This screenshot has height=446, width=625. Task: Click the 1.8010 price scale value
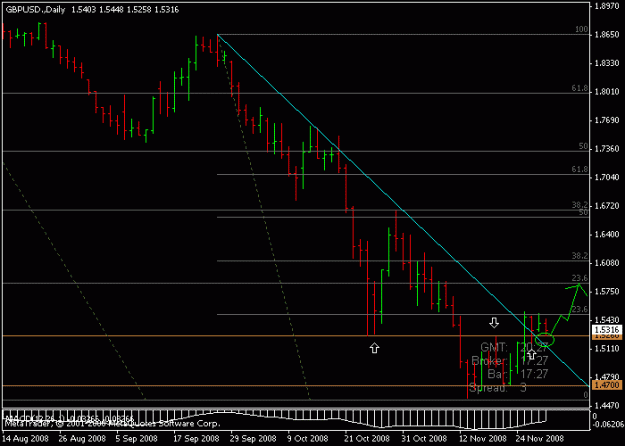[x=607, y=92]
